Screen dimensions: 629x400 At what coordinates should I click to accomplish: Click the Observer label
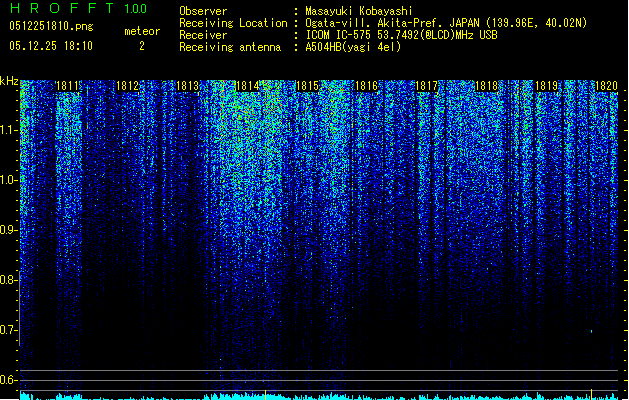point(203,11)
